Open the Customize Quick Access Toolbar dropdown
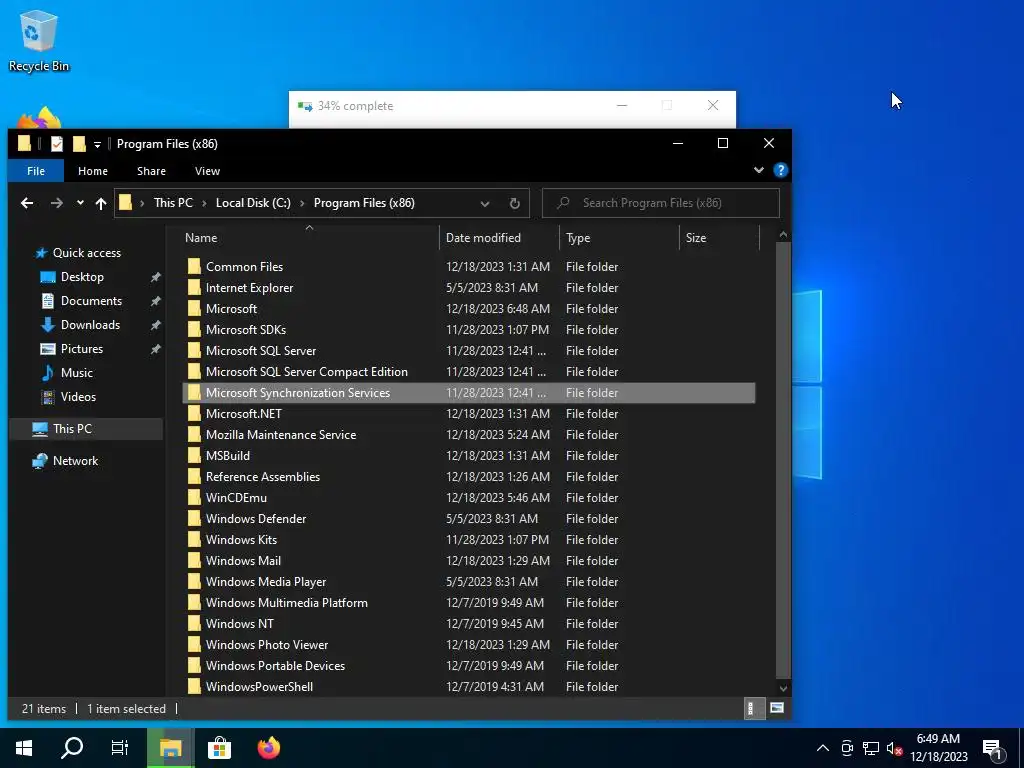 pos(97,144)
